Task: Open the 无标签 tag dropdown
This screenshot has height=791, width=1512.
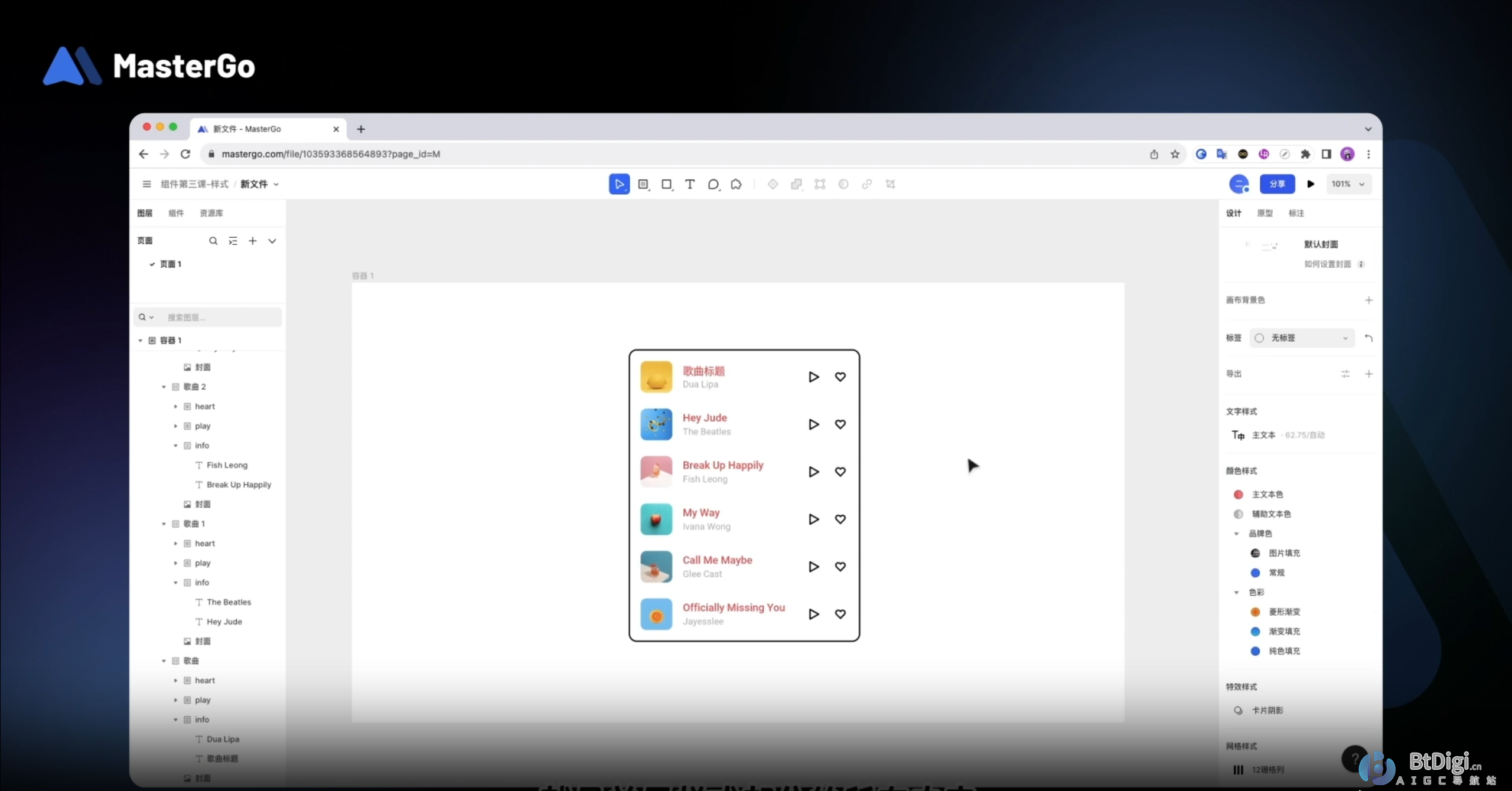Action: pos(1302,338)
